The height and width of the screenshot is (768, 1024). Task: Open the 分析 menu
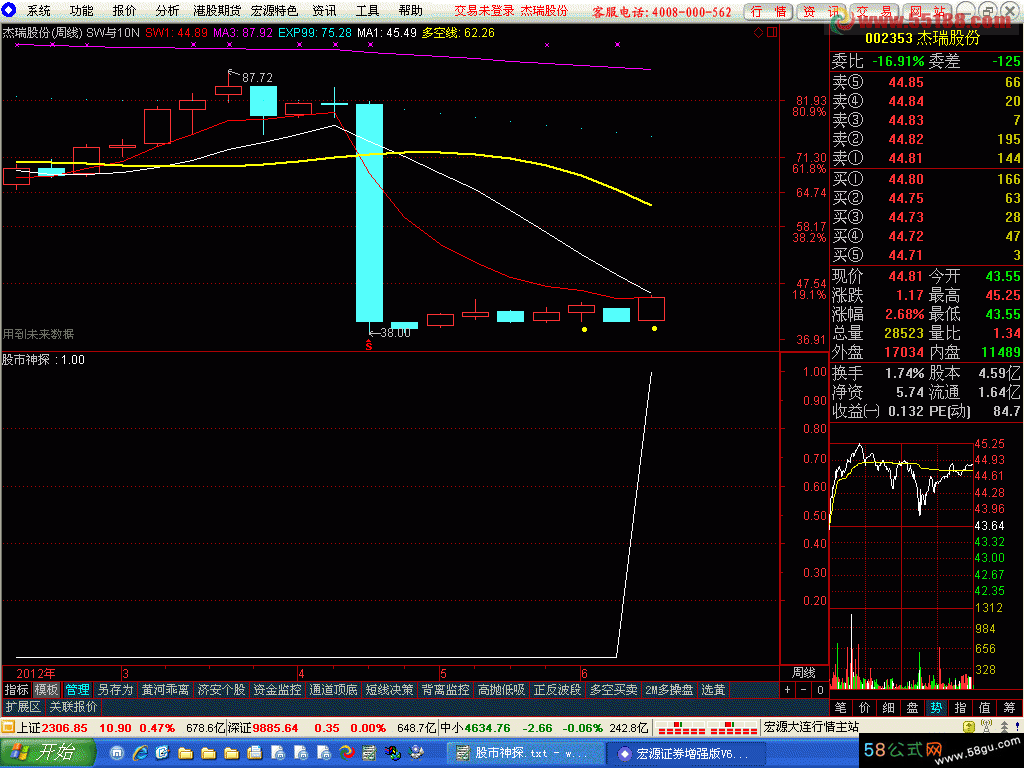tap(167, 11)
